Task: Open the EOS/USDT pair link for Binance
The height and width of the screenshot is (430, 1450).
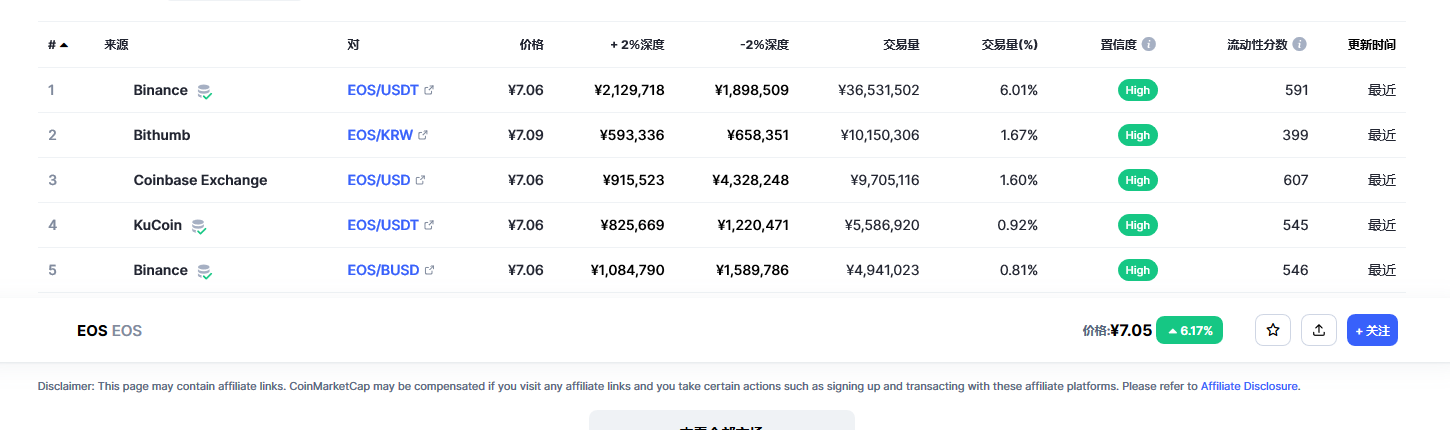Action: 383,90
